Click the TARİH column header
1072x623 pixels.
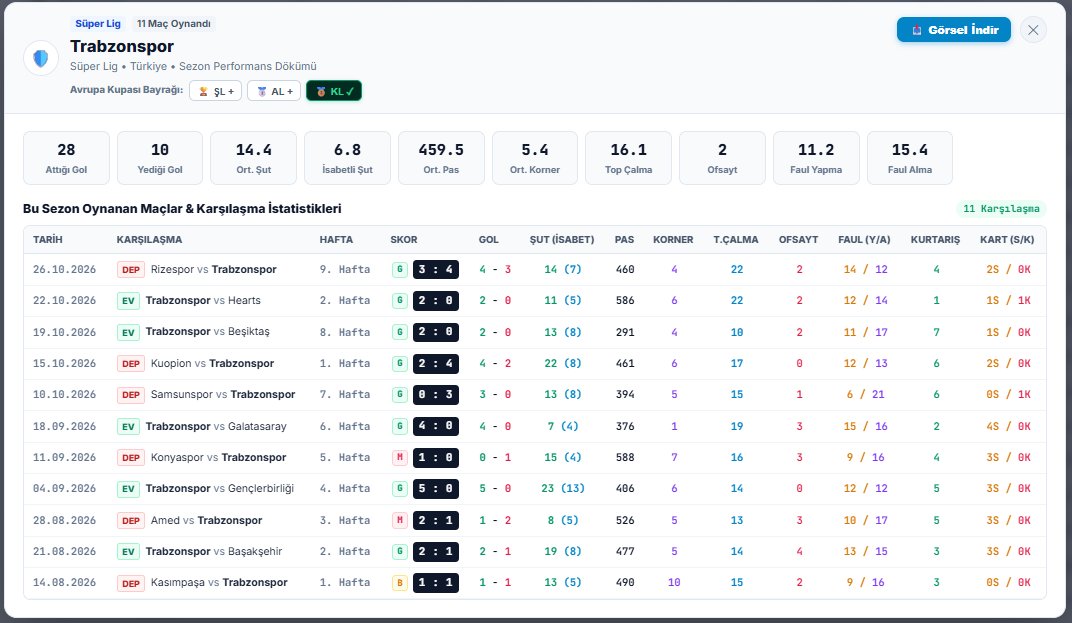click(x=48, y=240)
